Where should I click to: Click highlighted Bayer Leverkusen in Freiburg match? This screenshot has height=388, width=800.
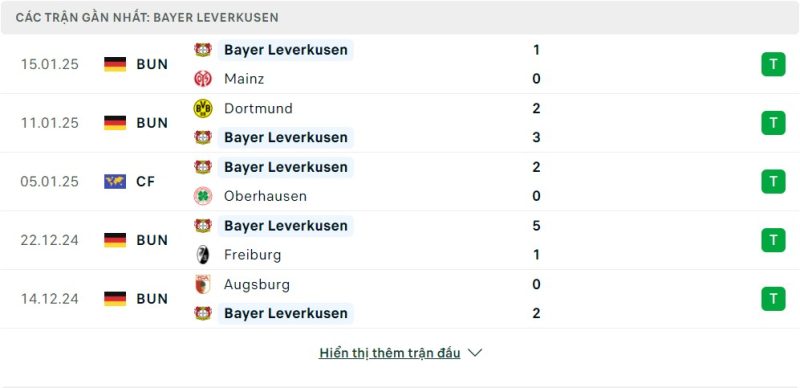tap(286, 226)
